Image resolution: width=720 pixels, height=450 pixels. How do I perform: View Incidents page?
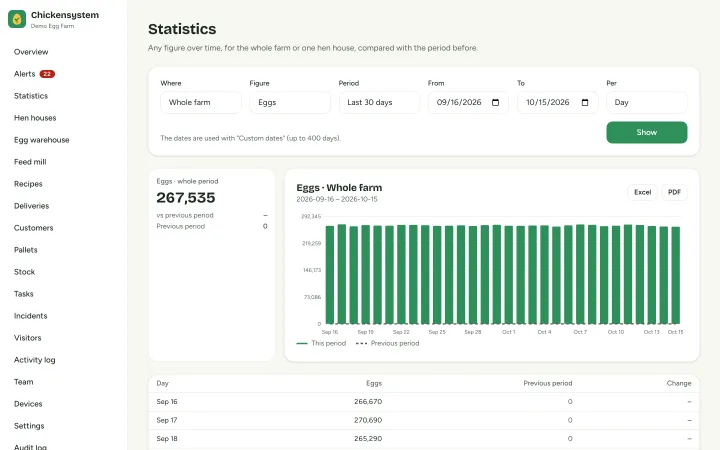coord(30,316)
